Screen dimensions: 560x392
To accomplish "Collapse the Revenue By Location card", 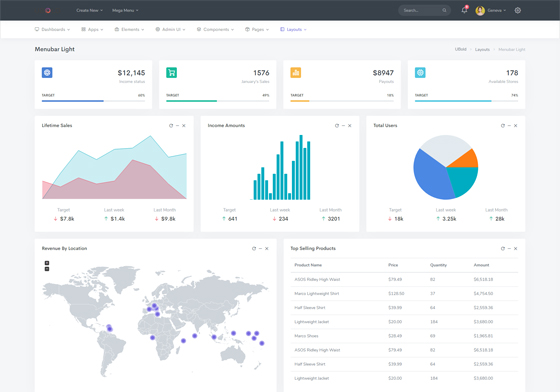I will [260, 248].
